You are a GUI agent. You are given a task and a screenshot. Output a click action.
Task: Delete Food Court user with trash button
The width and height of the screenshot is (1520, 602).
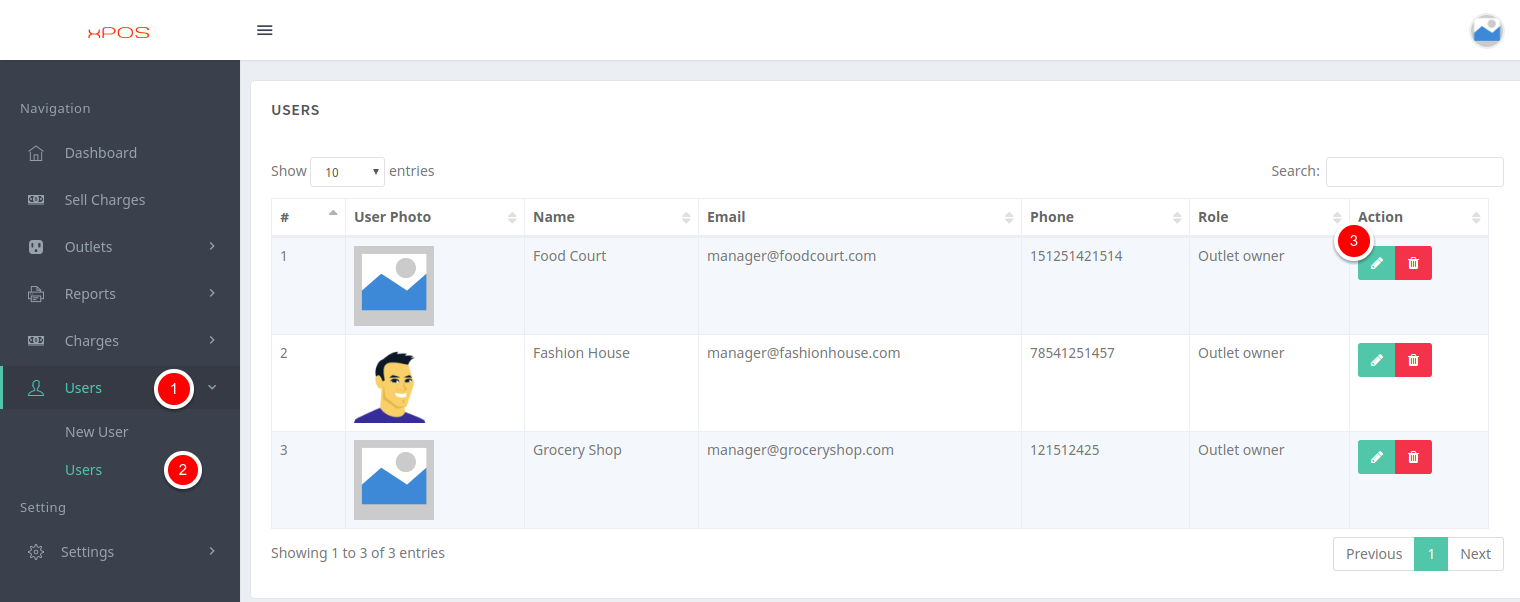[x=1413, y=263]
